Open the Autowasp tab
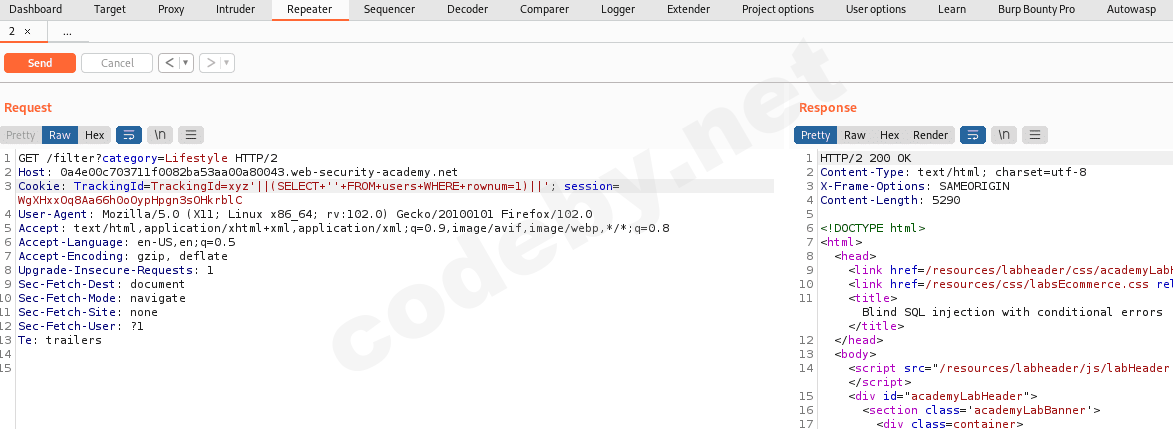 point(1132,10)
